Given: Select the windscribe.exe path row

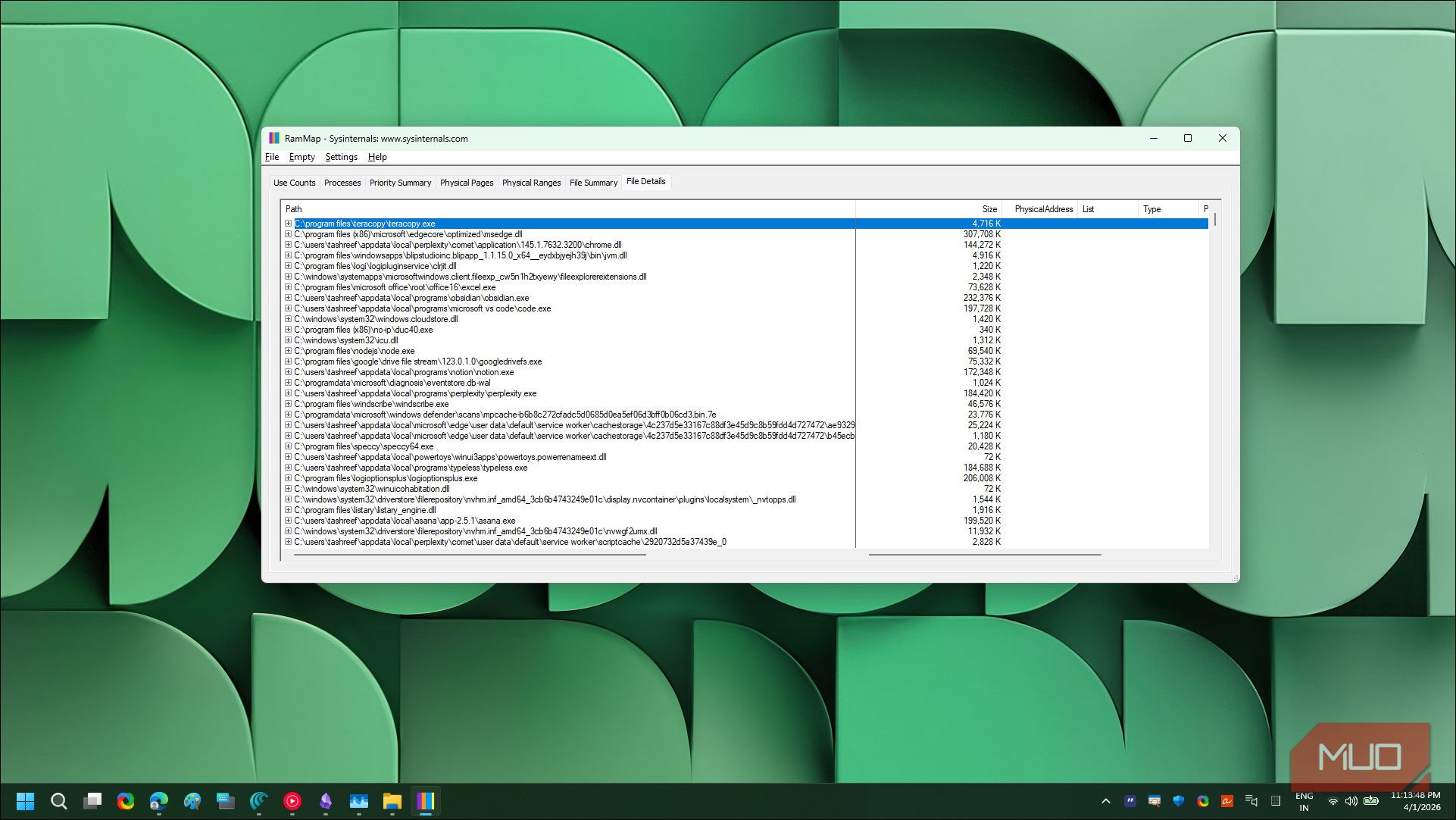Looking at the screenshot, I should (371, 404).
